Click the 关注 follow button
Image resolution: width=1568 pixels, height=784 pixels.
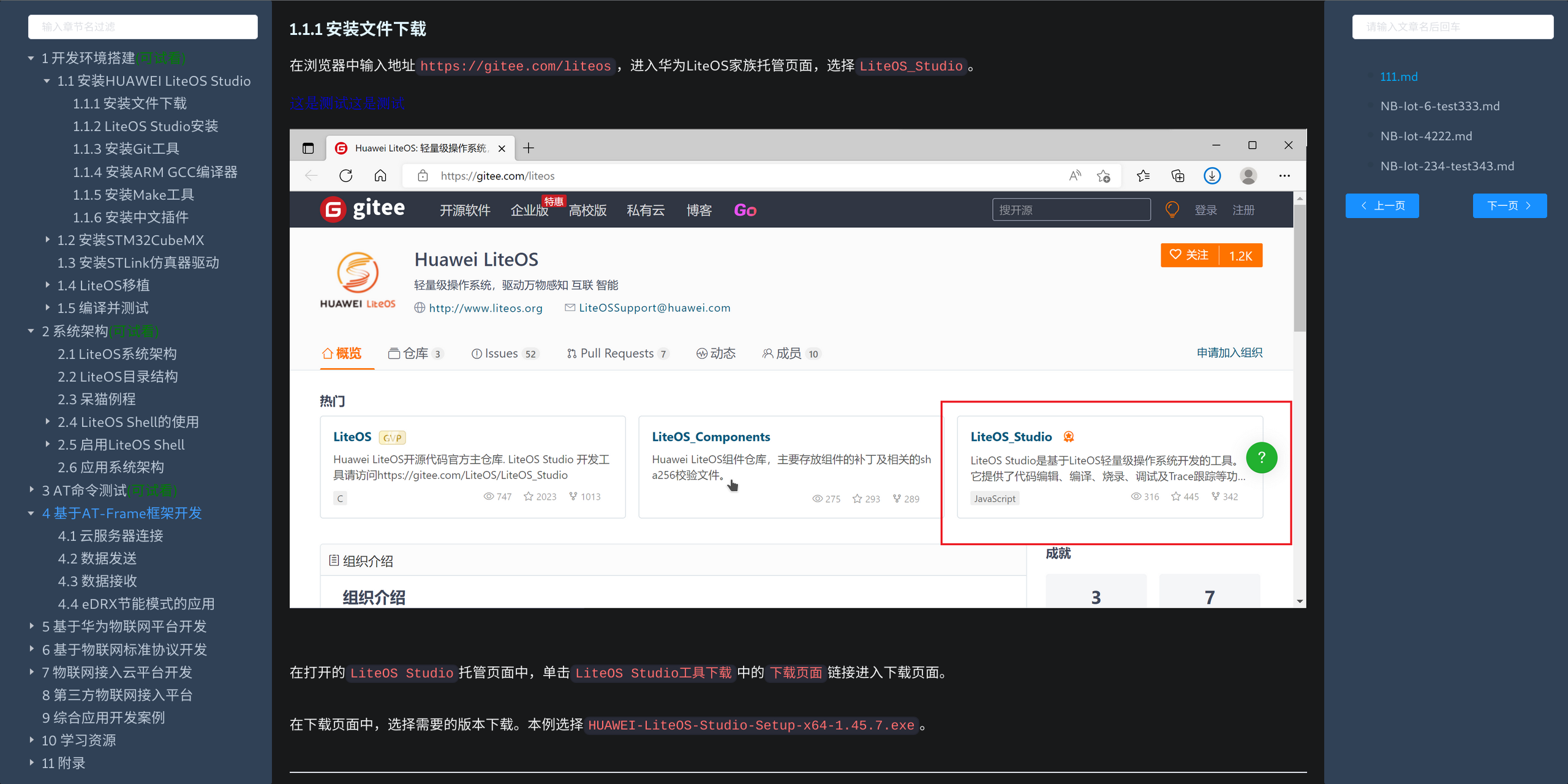pos(1189,255)
